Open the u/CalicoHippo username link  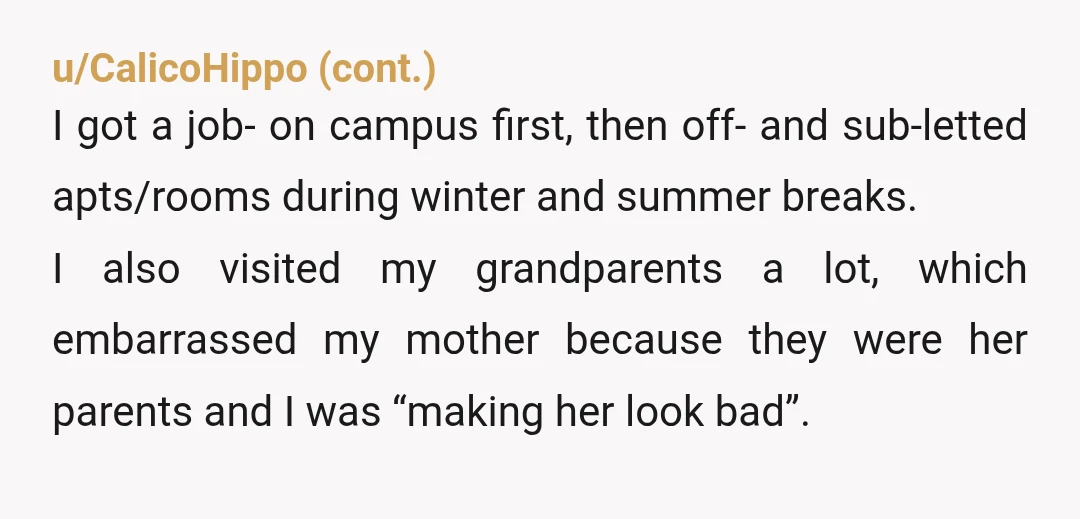pyautogui.click(x=180, y=70)
